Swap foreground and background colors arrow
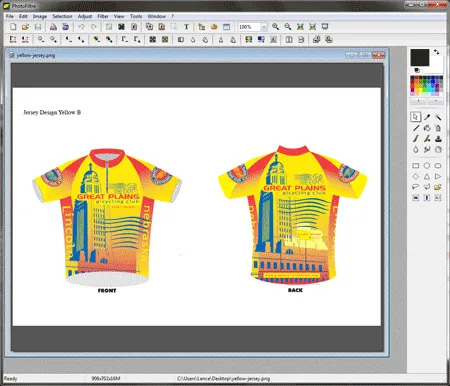Viewport: 450px width, 386px height. coord(436,52)
